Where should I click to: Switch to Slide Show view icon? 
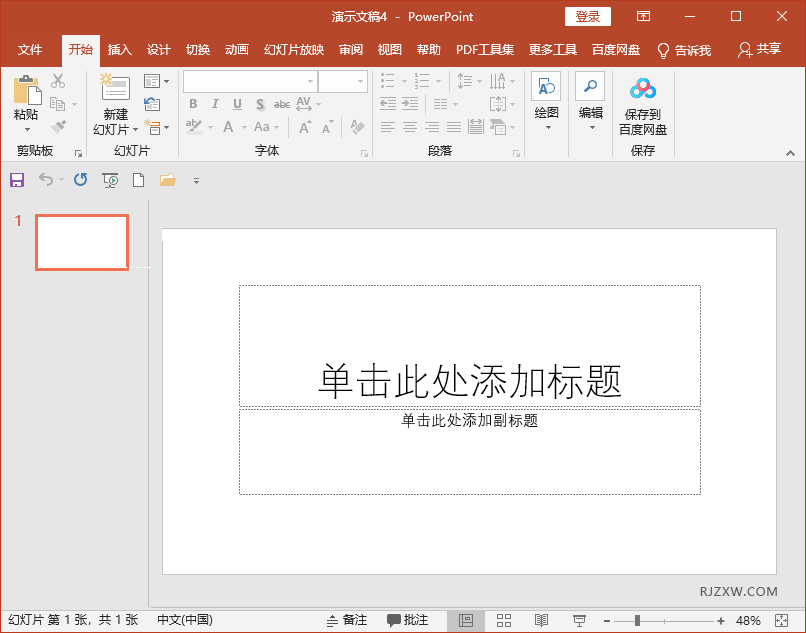(x=578, y=620)
